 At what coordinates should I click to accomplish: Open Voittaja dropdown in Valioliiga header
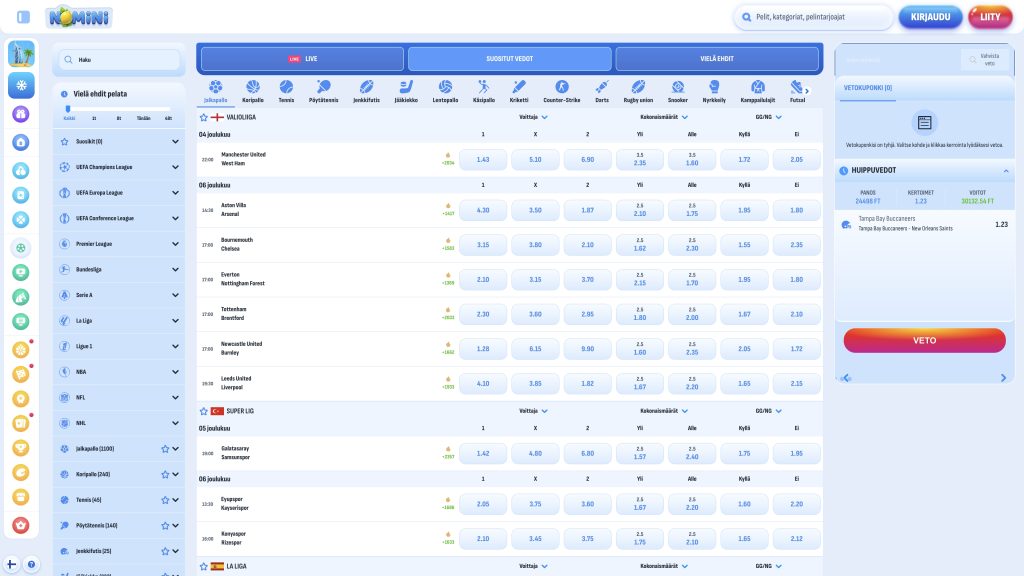click(533, 118)
